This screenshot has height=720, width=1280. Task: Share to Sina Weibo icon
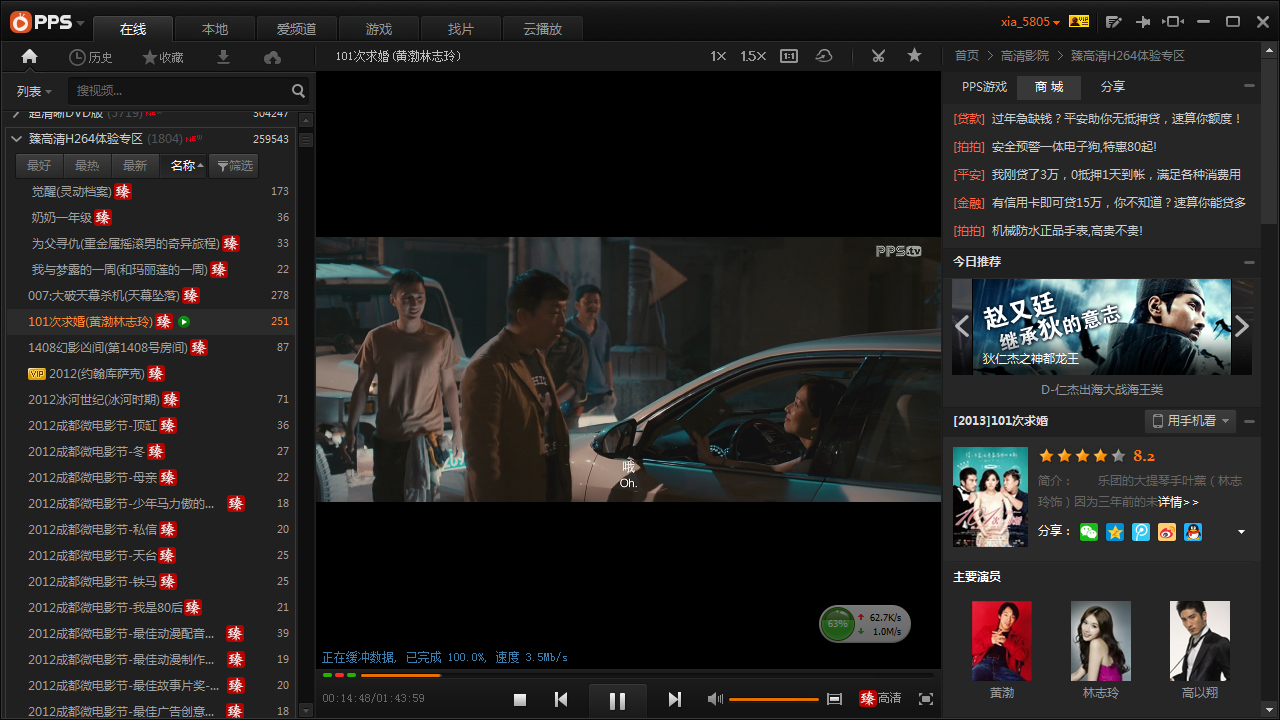[x=1167, y=532]
